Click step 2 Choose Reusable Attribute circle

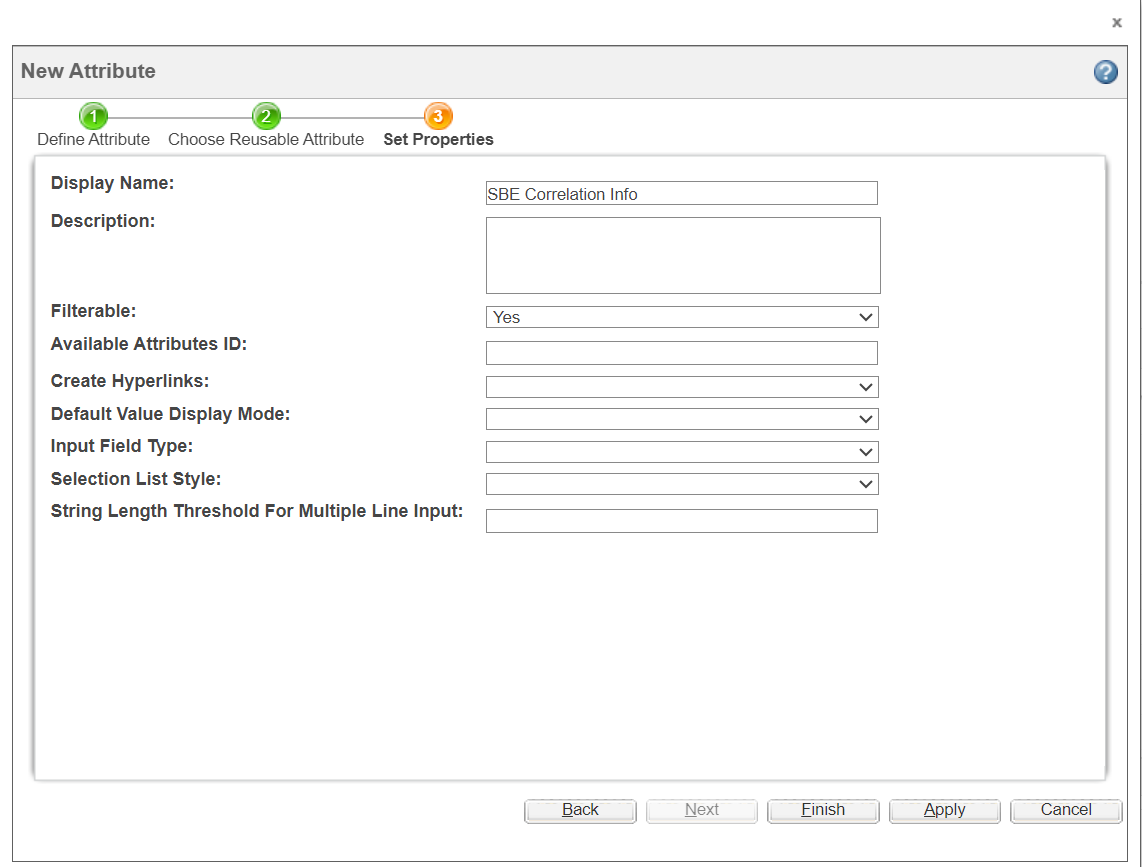pyautogui.click(x=265, y=116)
